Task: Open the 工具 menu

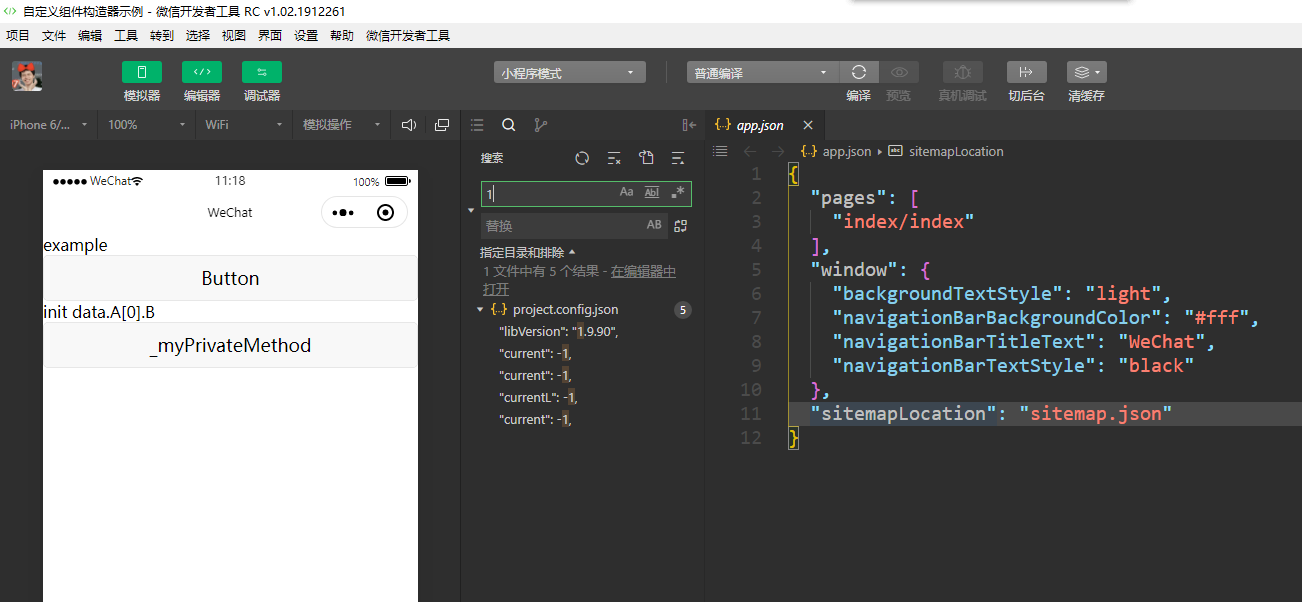Action: [x=126, y=35]
